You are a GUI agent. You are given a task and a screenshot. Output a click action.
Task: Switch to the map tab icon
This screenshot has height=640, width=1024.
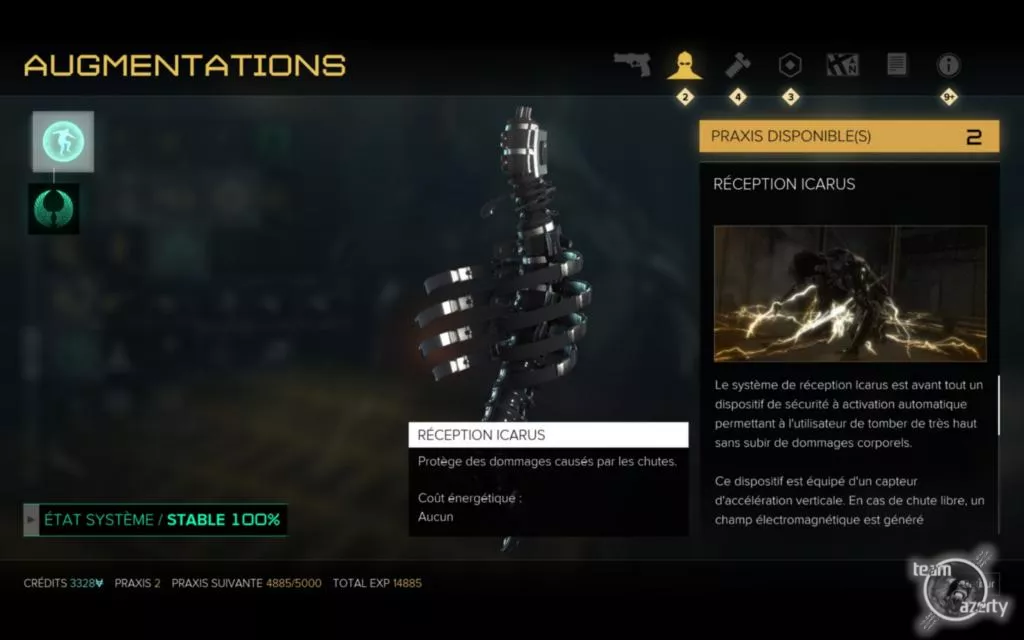(842, 65)
